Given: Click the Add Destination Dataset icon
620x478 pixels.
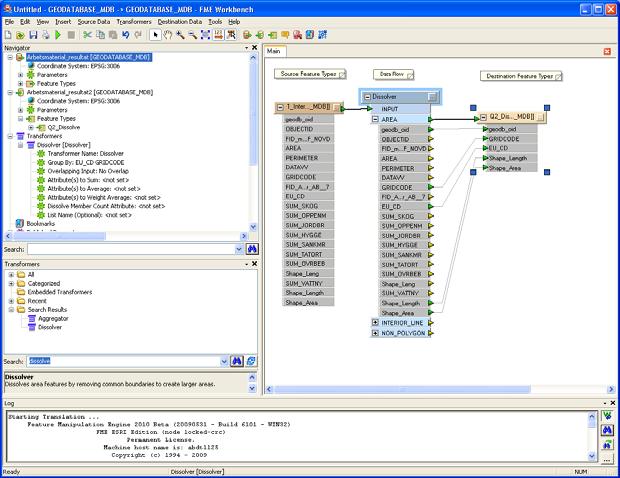Looking at the screenshot, I should (x=260, y=35).
